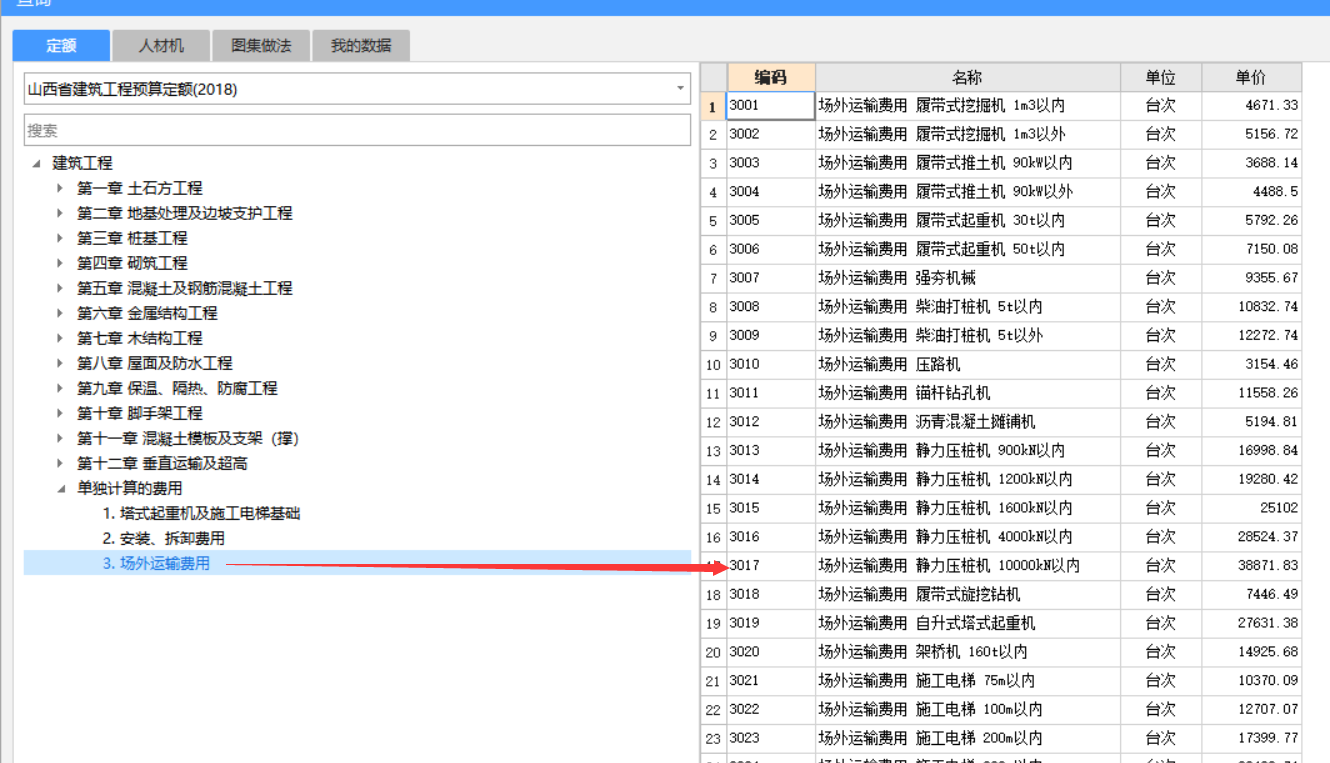Viewport: 1330px width, 763px height.
Task: Select 第五章 混凝土及钢筋混凝土工程 item
Action: (185, 288)
